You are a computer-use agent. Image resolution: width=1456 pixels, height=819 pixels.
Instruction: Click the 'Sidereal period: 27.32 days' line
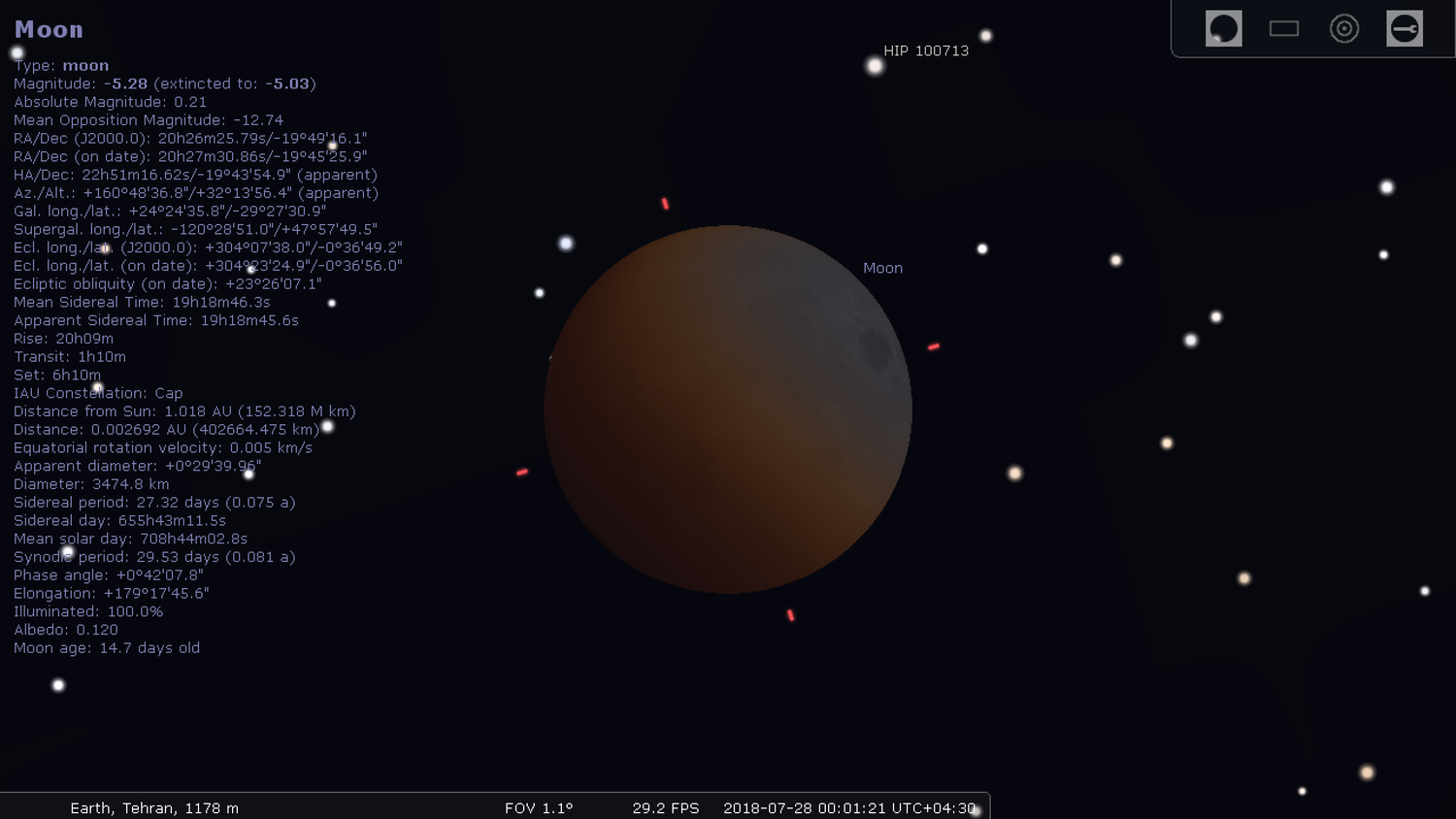[x=154, y=502]
